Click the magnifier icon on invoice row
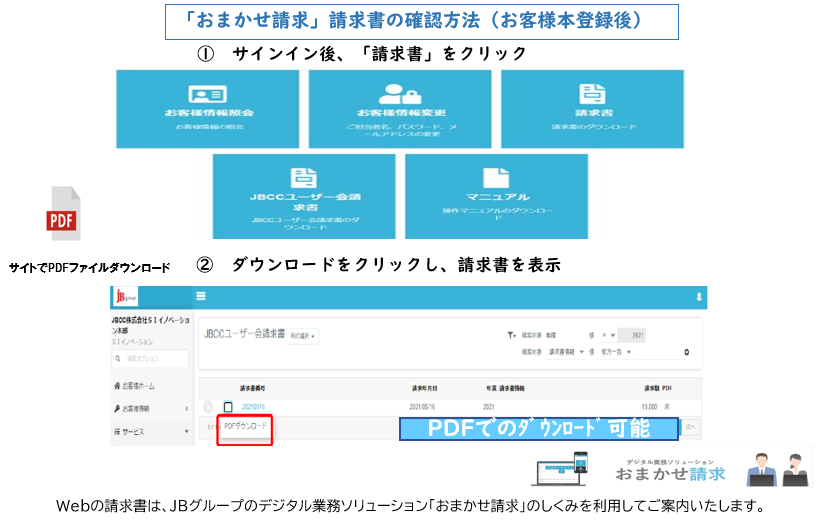Screen dimensions: 829x520 pyautogui.click(x=208, y=406)
